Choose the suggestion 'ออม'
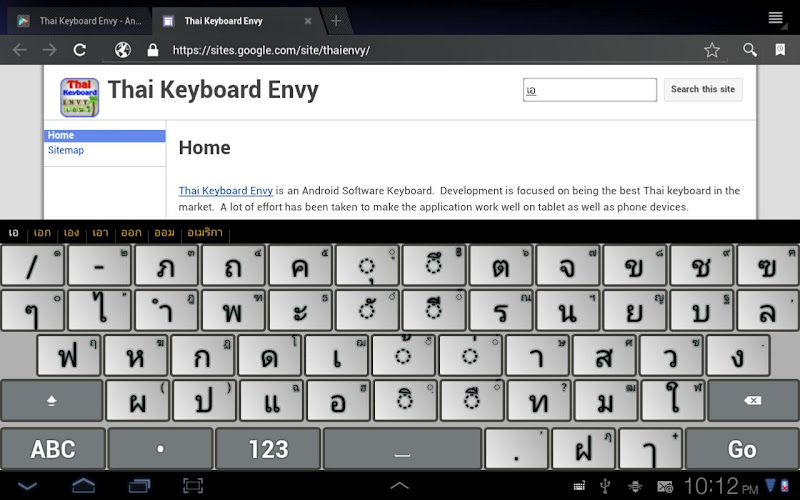This screenshot has width=800, height=500. coord(164,233)
